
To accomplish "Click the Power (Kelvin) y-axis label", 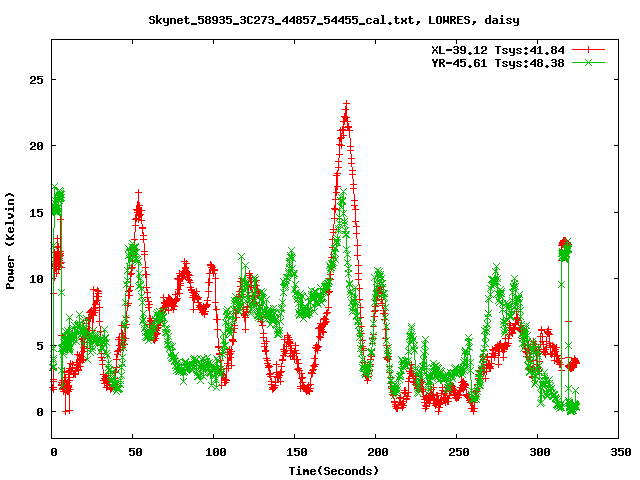I will (10, 241).
